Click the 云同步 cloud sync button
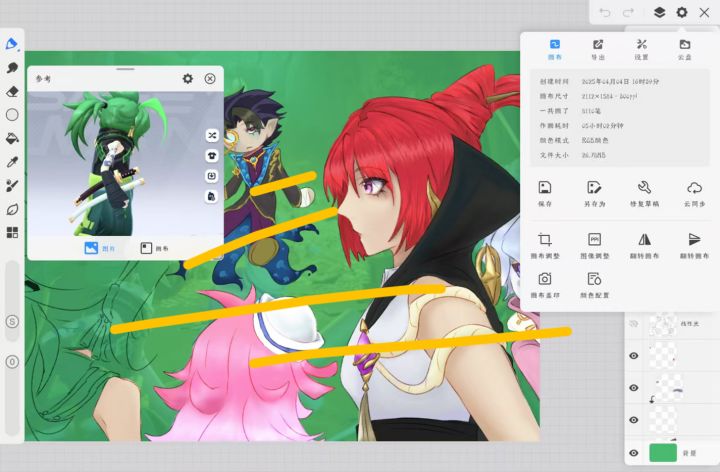Image resolution: width=720 pixels, height=472 pixels. (x=694, y=193)
